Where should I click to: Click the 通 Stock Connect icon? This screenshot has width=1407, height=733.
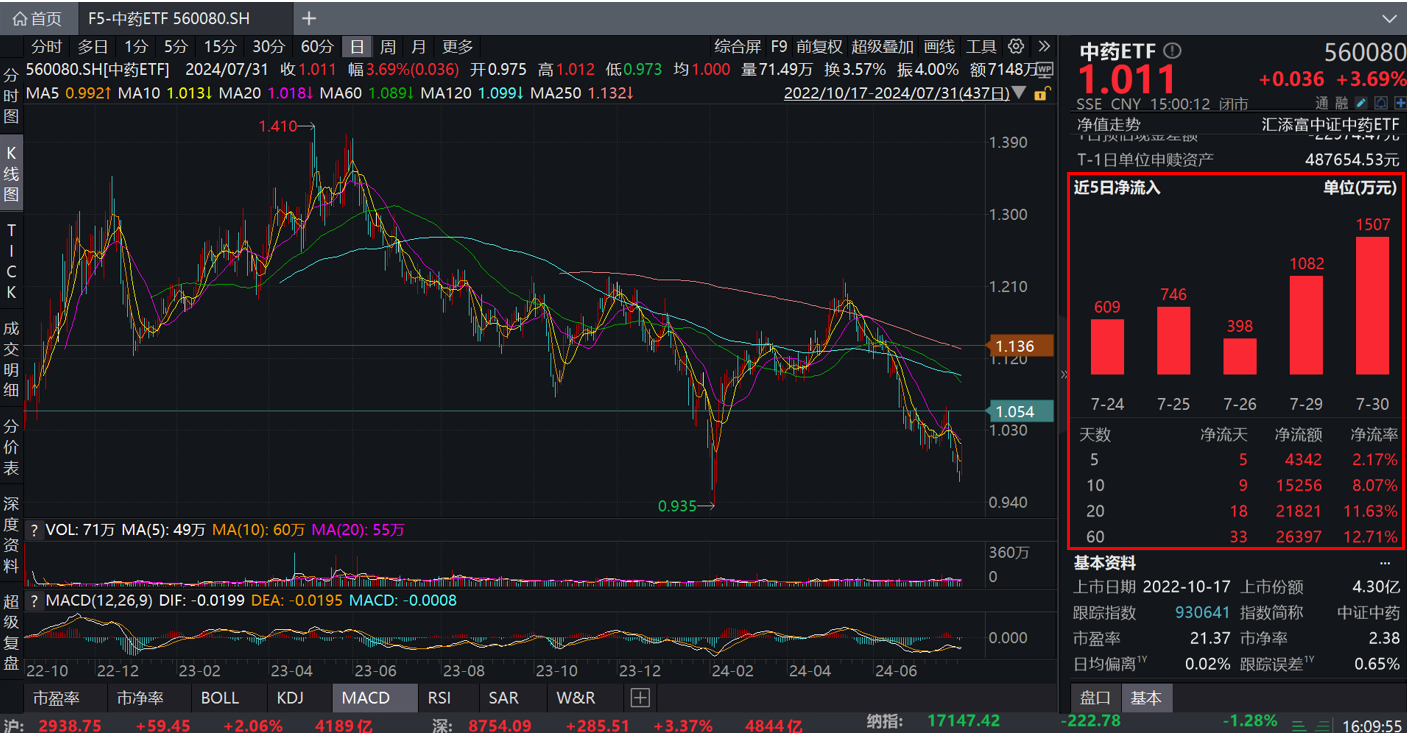(1322, 102)
